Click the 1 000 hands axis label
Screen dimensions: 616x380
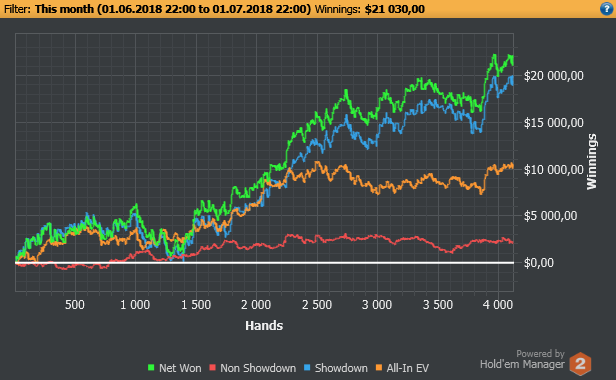tap(135, 305)
